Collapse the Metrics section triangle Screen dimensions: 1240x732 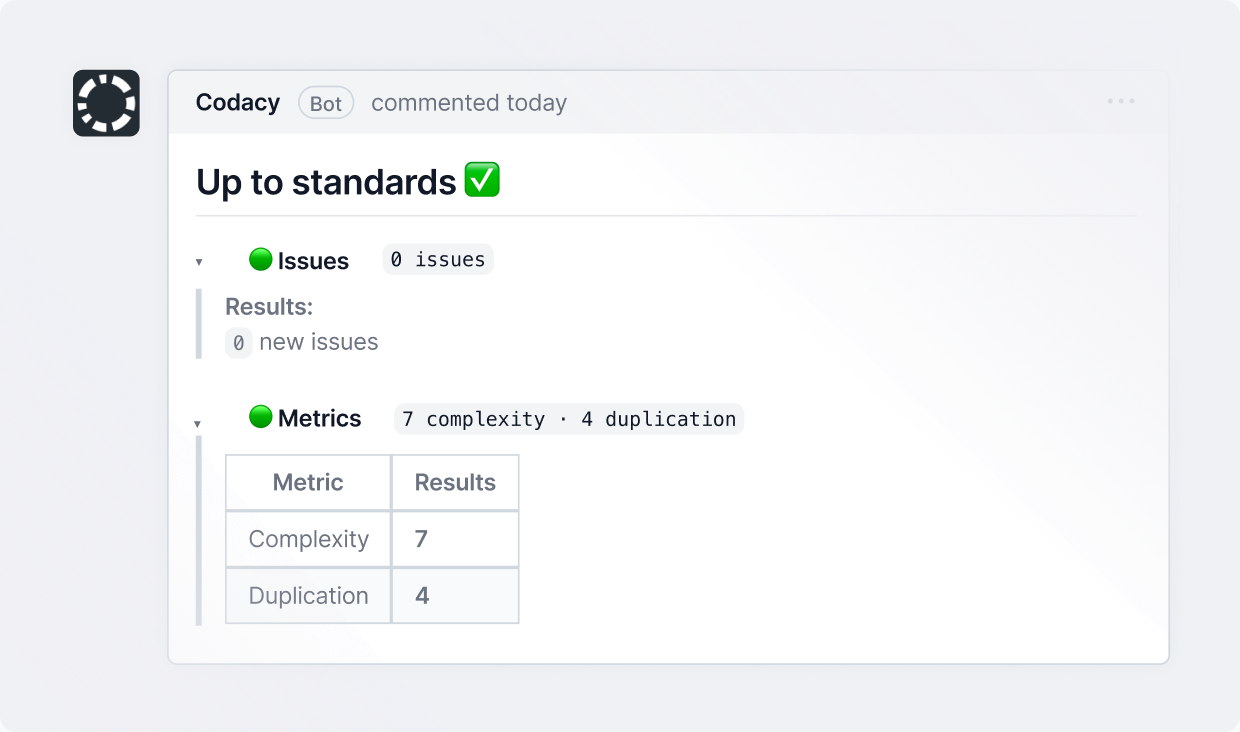[199, 424]
